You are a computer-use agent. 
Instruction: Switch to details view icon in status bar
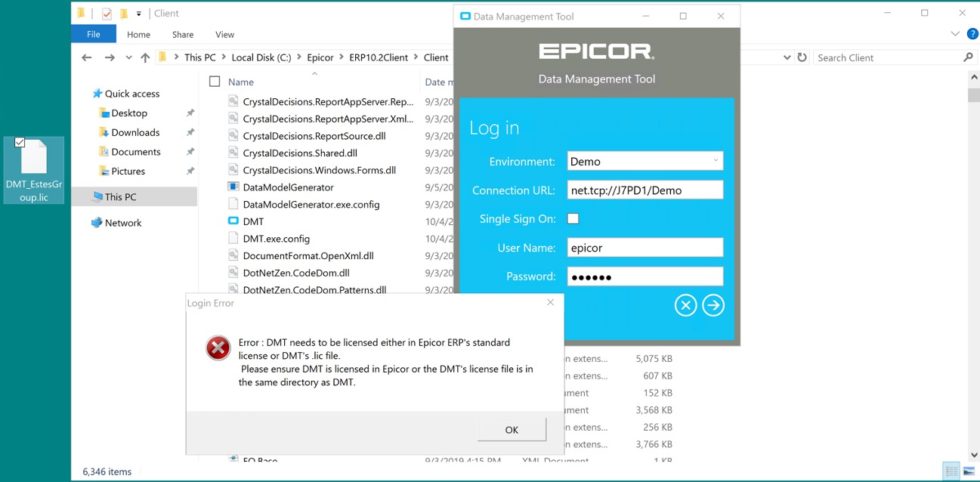tap(951, 471)
